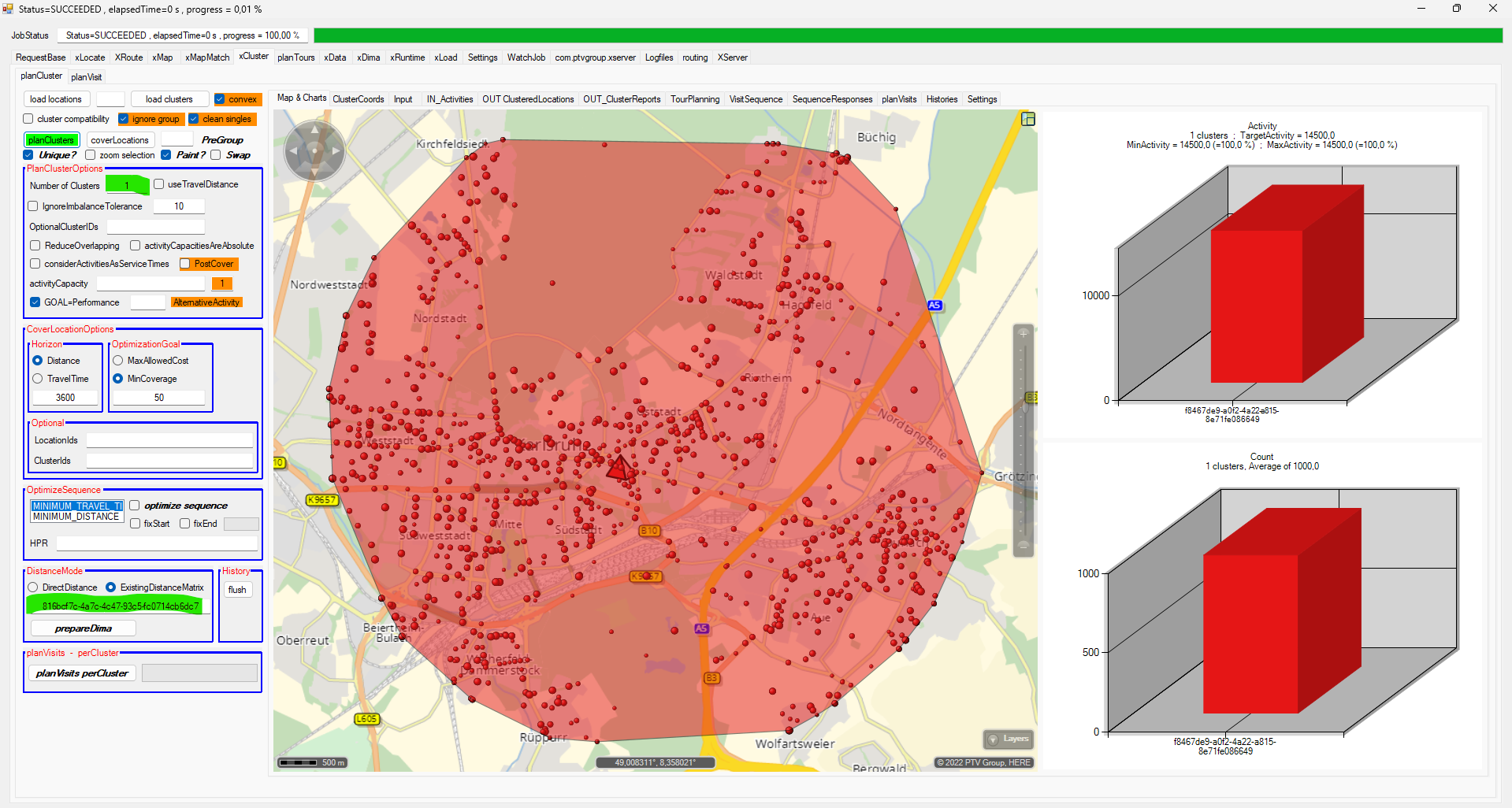
Task: Switch to the XRoute tab
Action: 128,57
